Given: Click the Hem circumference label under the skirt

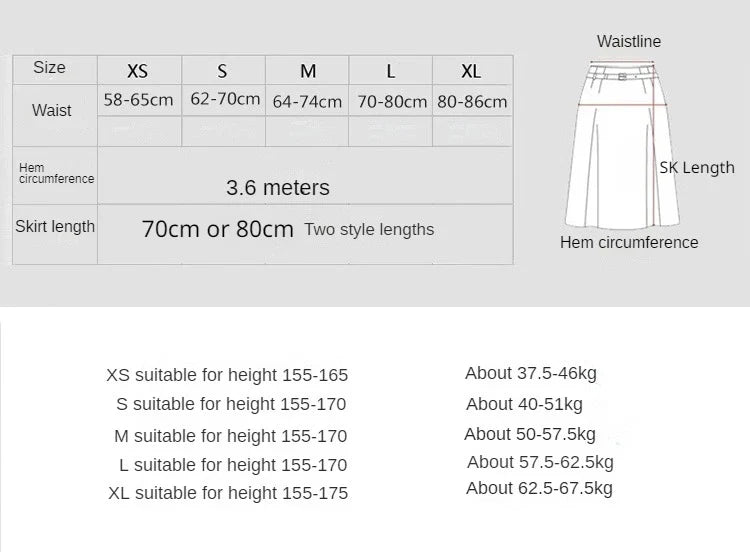Looking at the screenshot, I should pos(629,242).
